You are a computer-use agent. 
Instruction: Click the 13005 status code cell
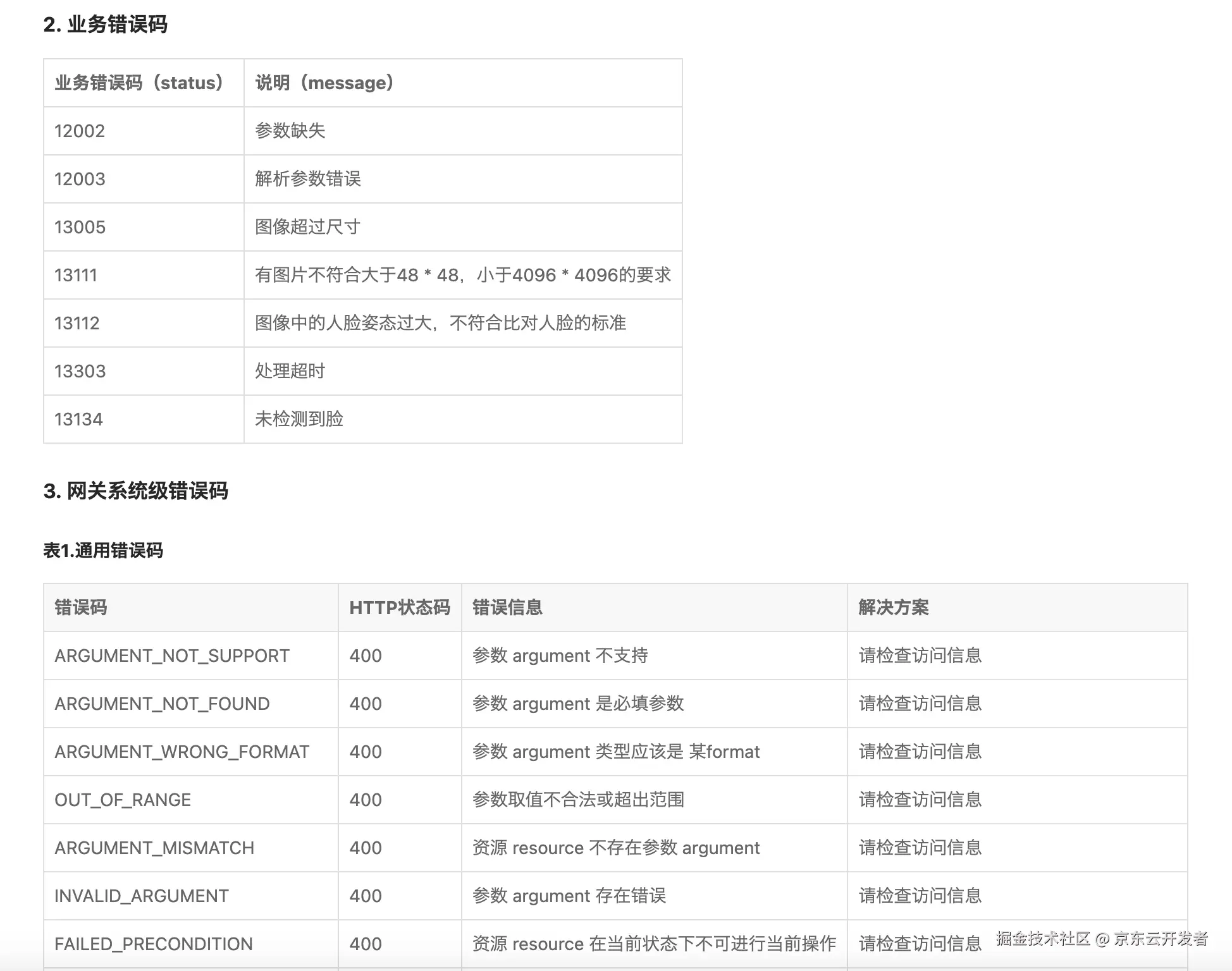80,227
